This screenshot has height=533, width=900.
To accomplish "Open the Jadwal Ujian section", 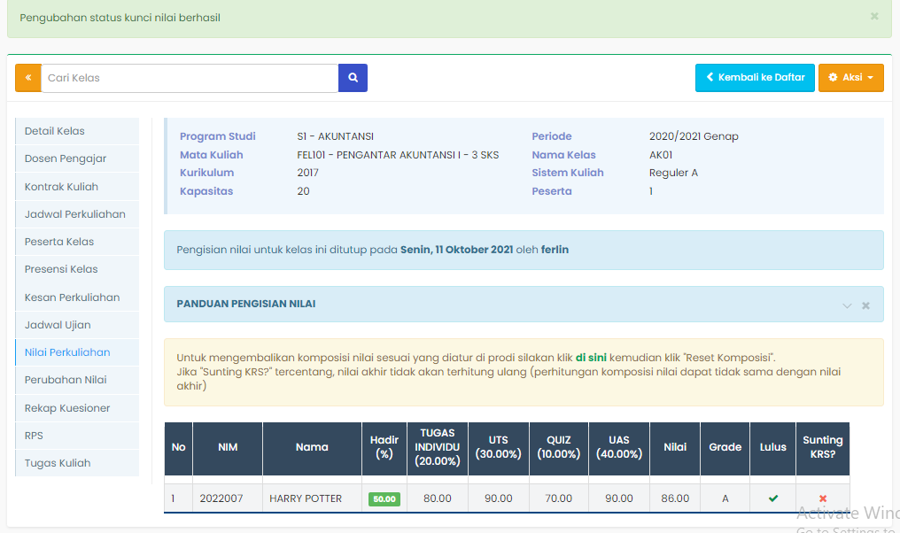I will [58, 325].
